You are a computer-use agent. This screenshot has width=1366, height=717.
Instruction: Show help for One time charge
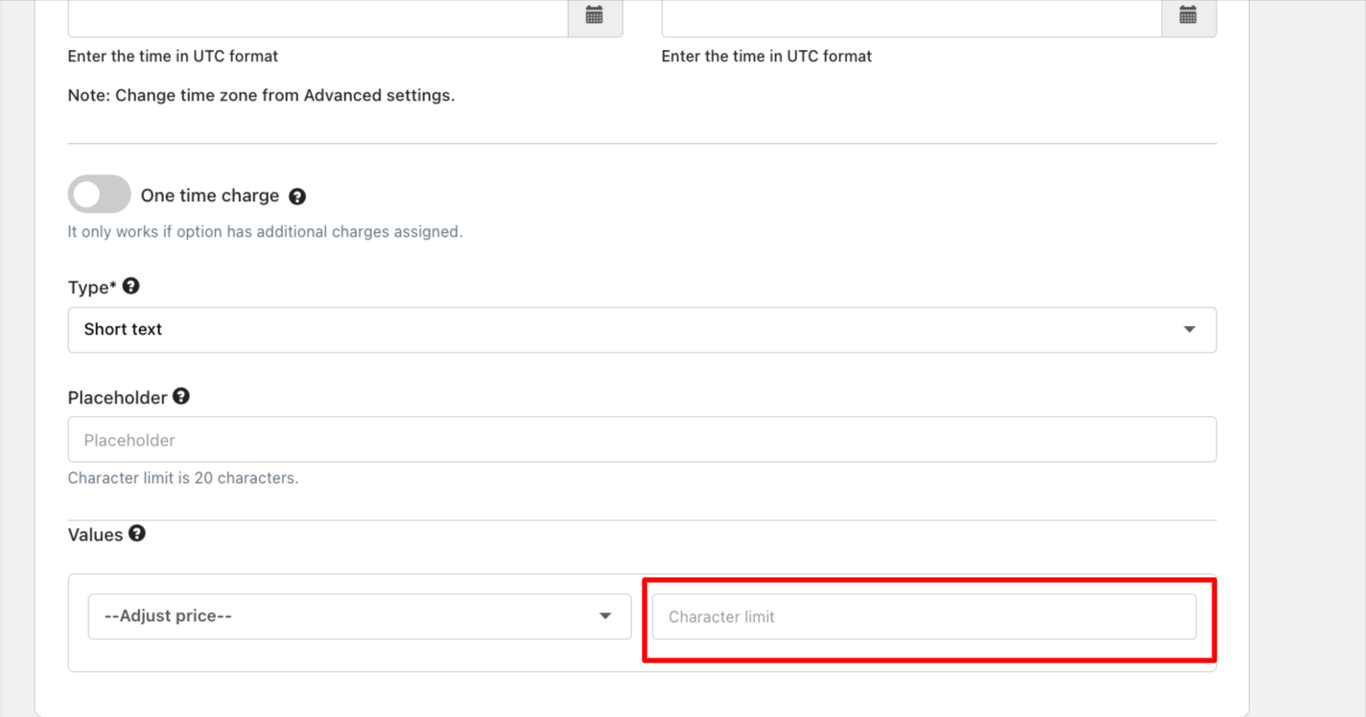[x=297, y=197]
